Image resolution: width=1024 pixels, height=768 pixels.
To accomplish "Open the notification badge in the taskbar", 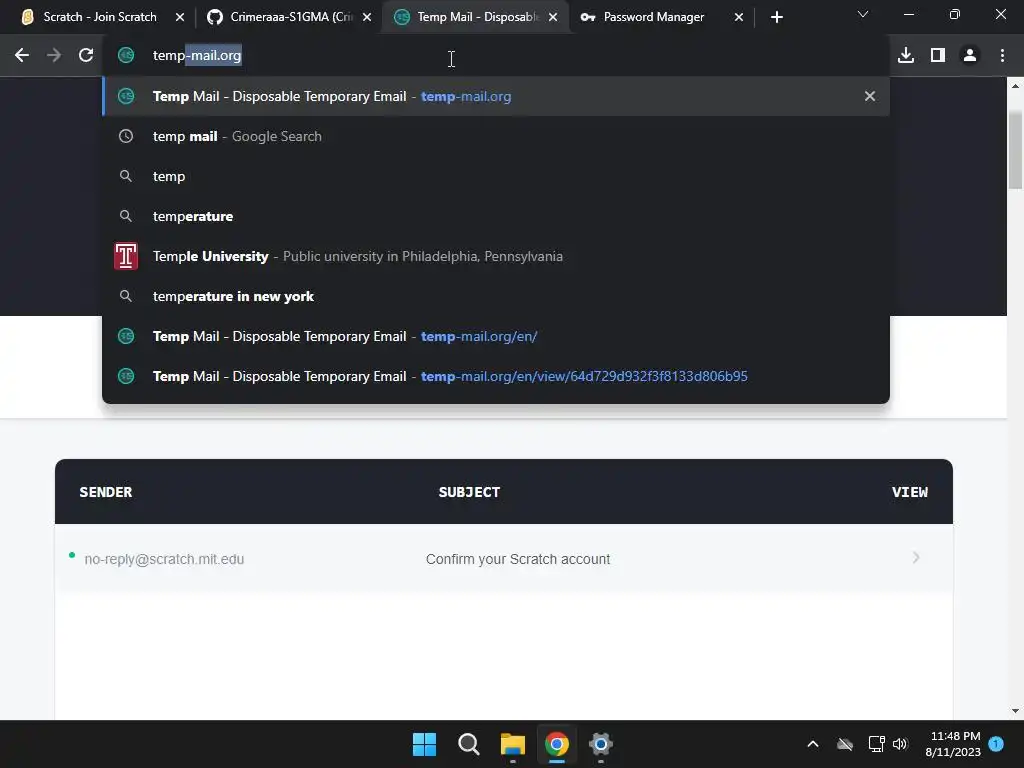I will 997,744.
